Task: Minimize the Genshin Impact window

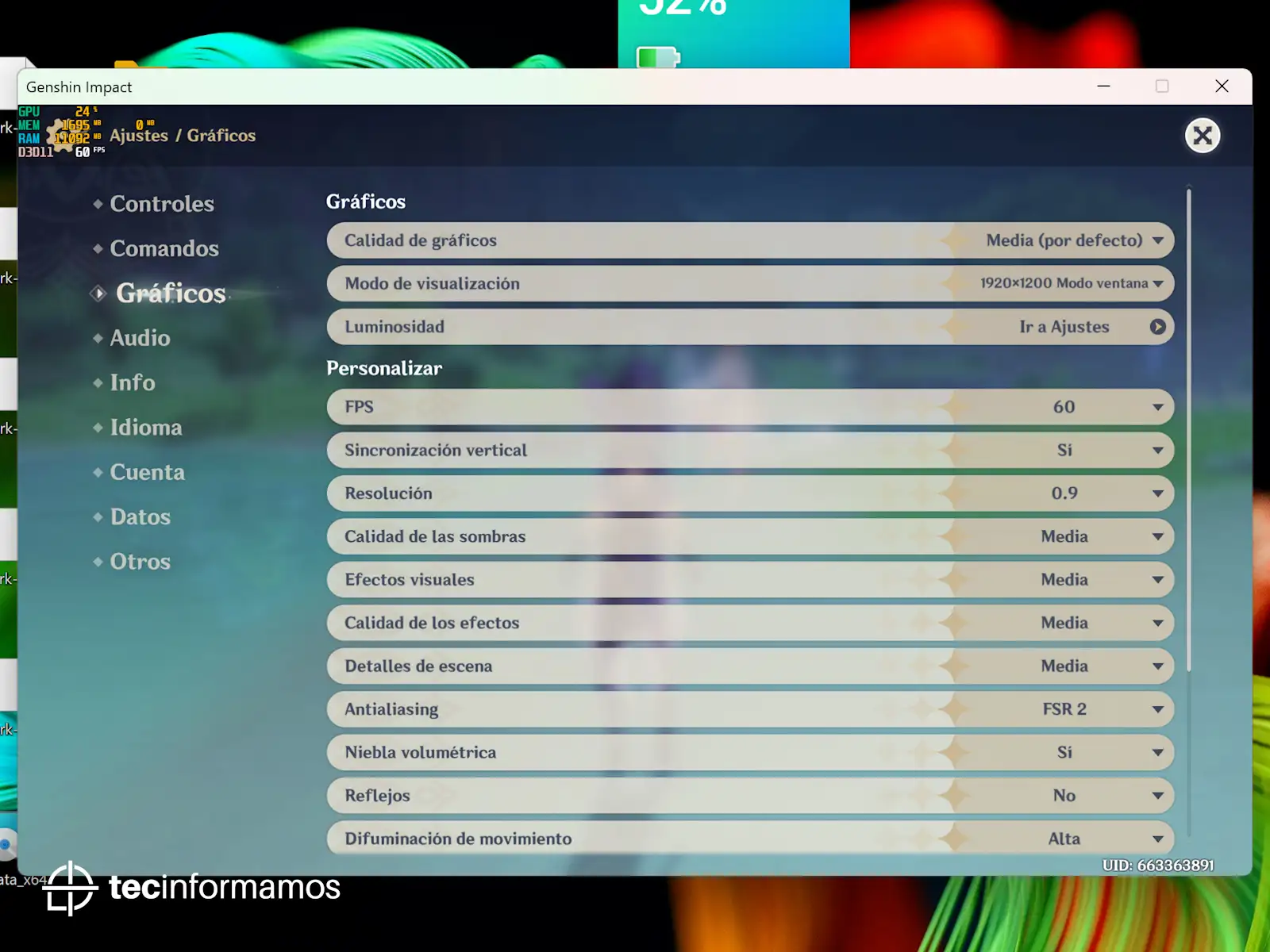Action: click(x=1103, y=86)
